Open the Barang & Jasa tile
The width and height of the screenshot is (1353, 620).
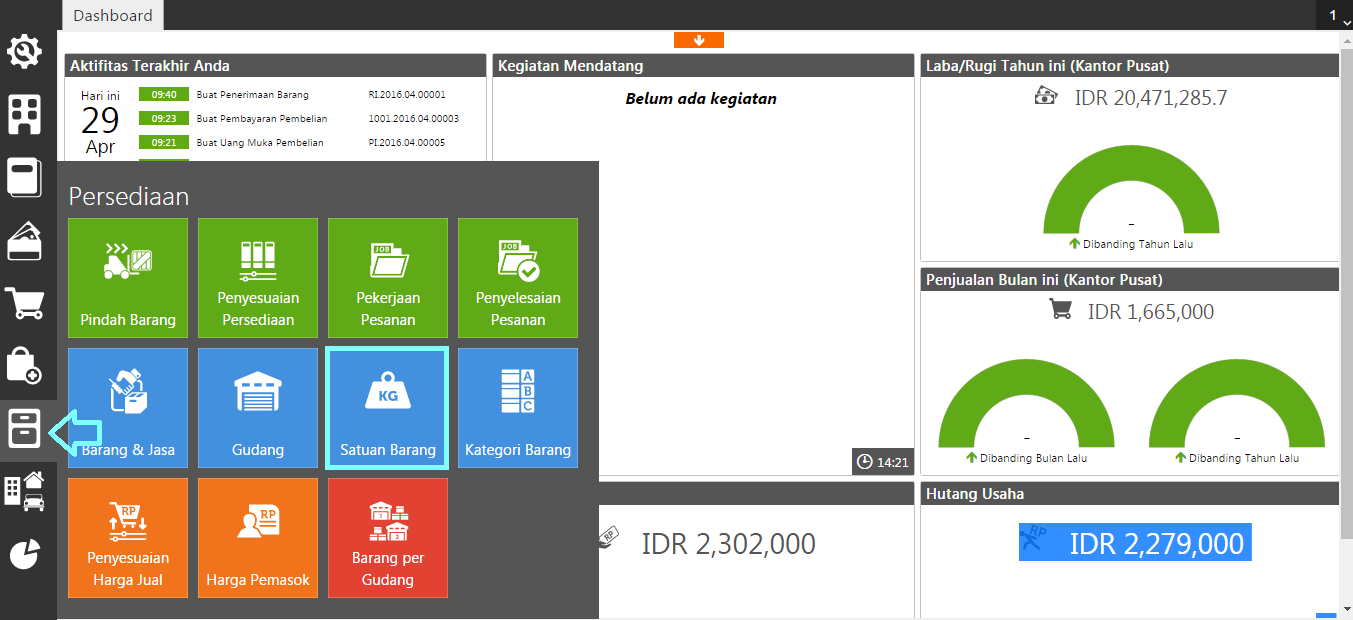(x=128, y=408)
